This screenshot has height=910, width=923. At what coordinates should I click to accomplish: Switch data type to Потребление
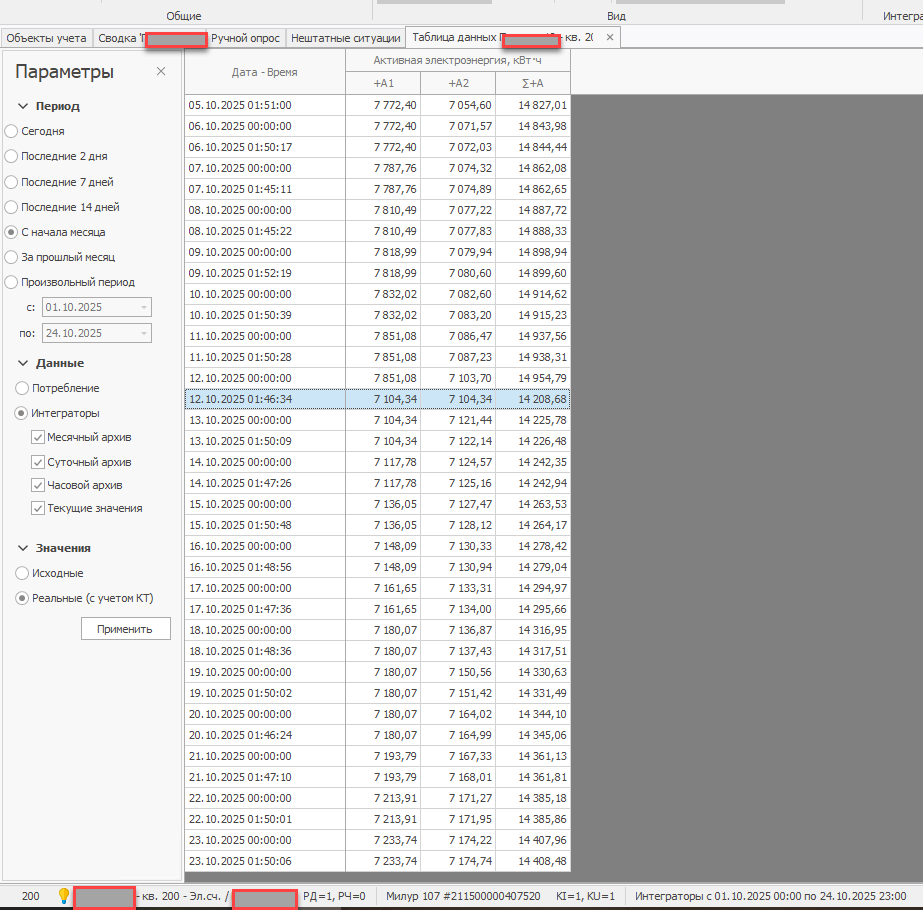tap(21, 388)
